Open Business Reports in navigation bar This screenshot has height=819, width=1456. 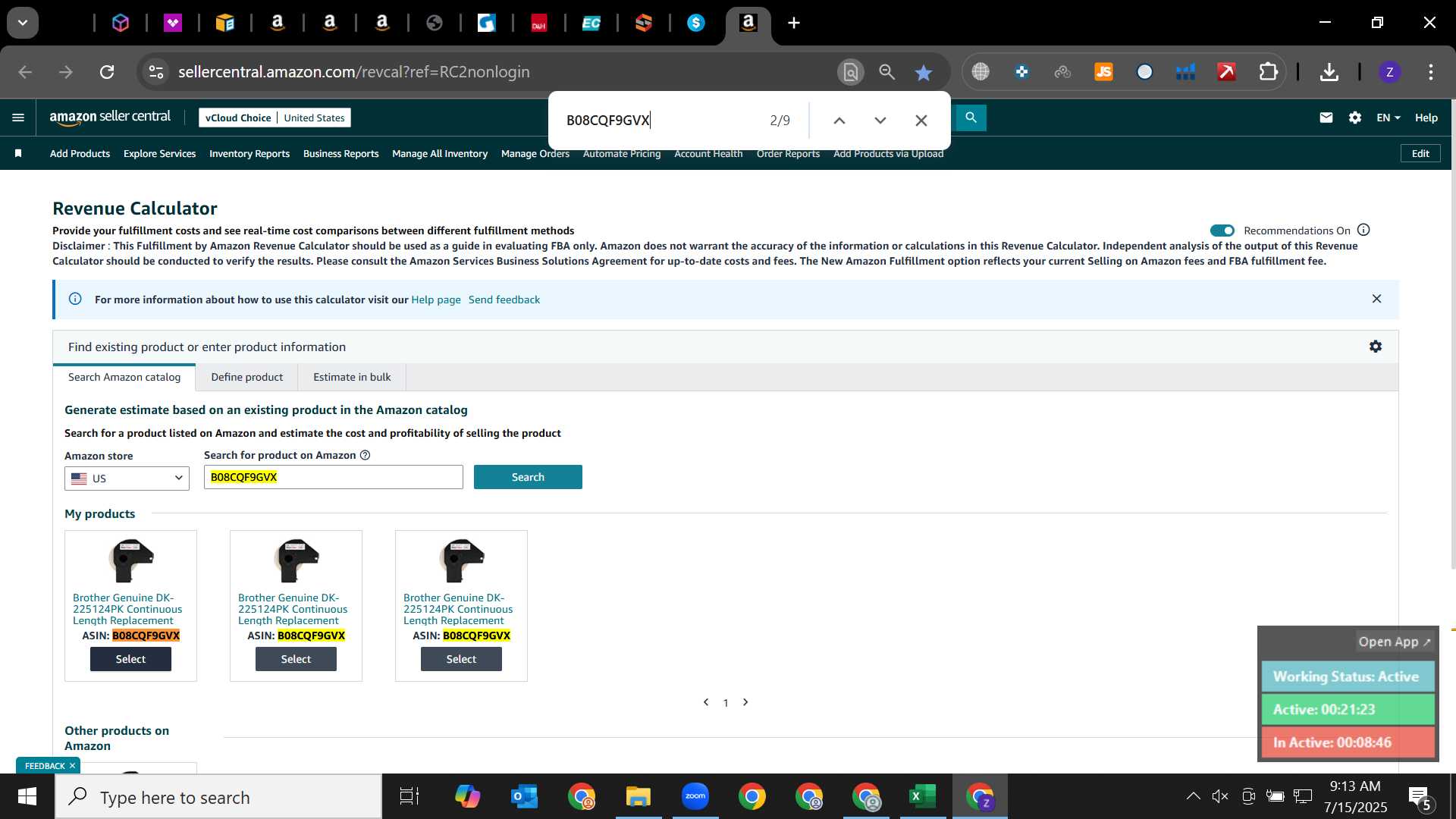click(340, 153)
